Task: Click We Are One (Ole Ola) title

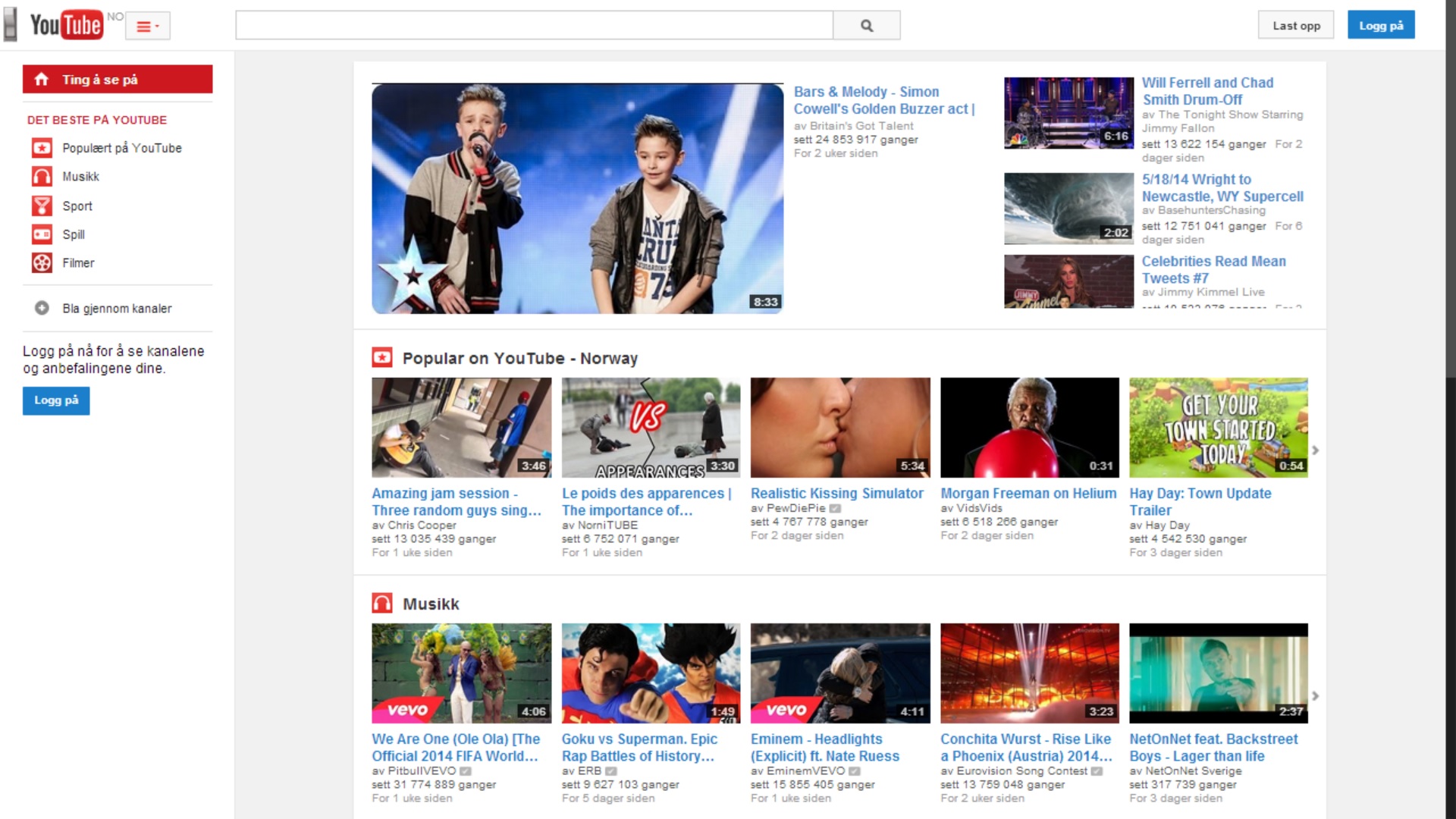Action: click(456, 747)
